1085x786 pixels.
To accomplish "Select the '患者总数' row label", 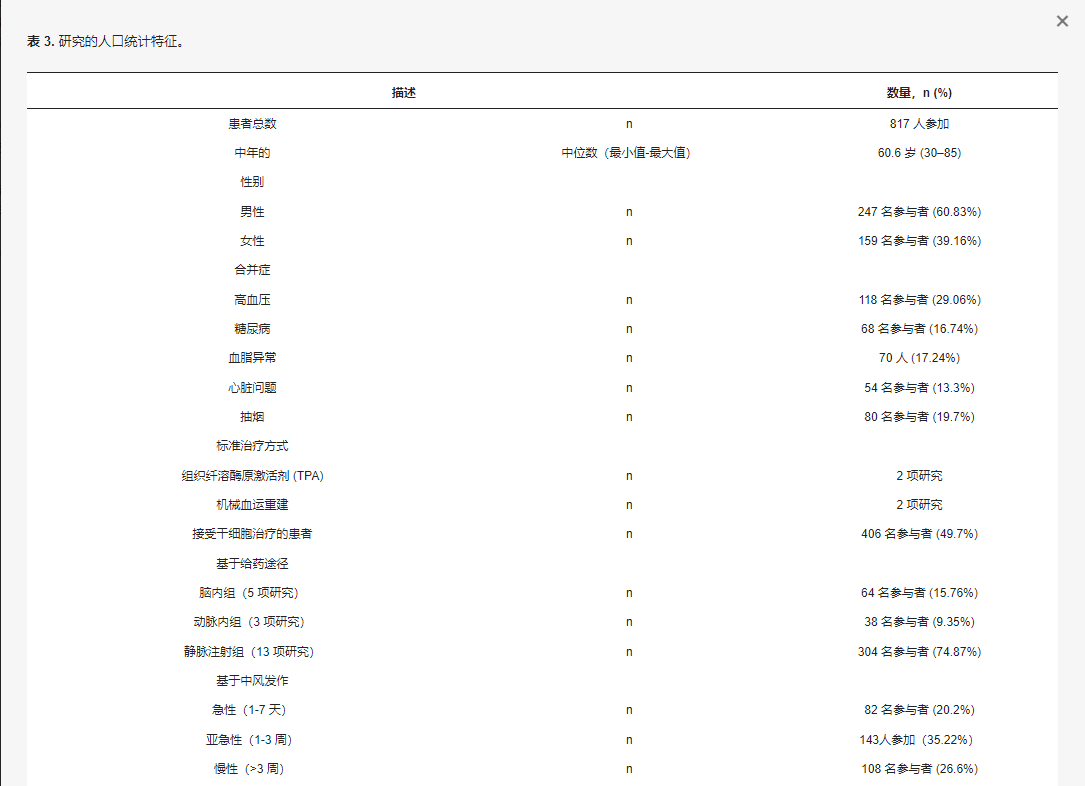I will 252,124.
